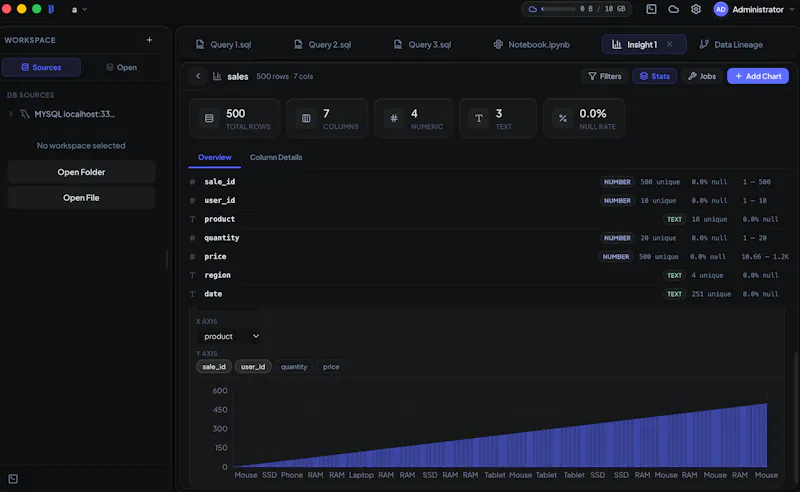Click the Columns card icon
Image resolution: width=800 pixels, height=492 pixels.
click(x=306, y=118)
